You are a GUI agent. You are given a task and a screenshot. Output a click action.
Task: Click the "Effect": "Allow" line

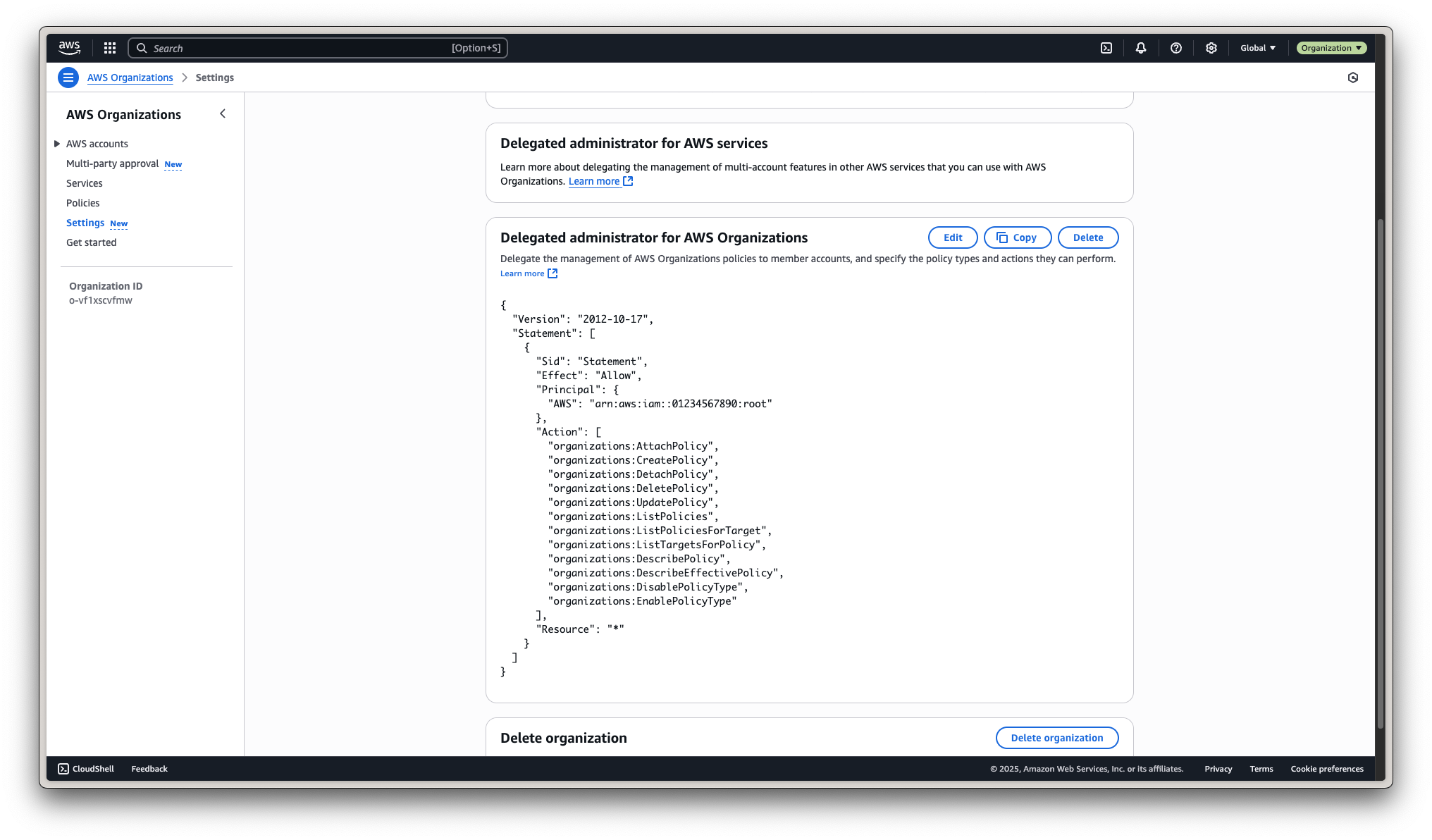(588, 376)
